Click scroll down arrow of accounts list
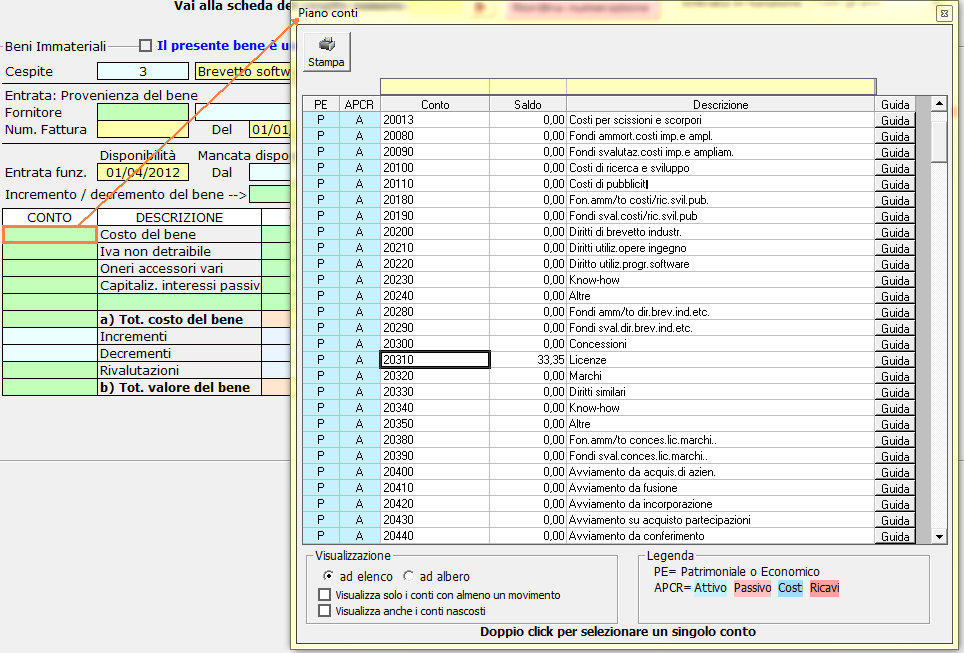Viewport: 964px width, 653px height. click(939, 536)
